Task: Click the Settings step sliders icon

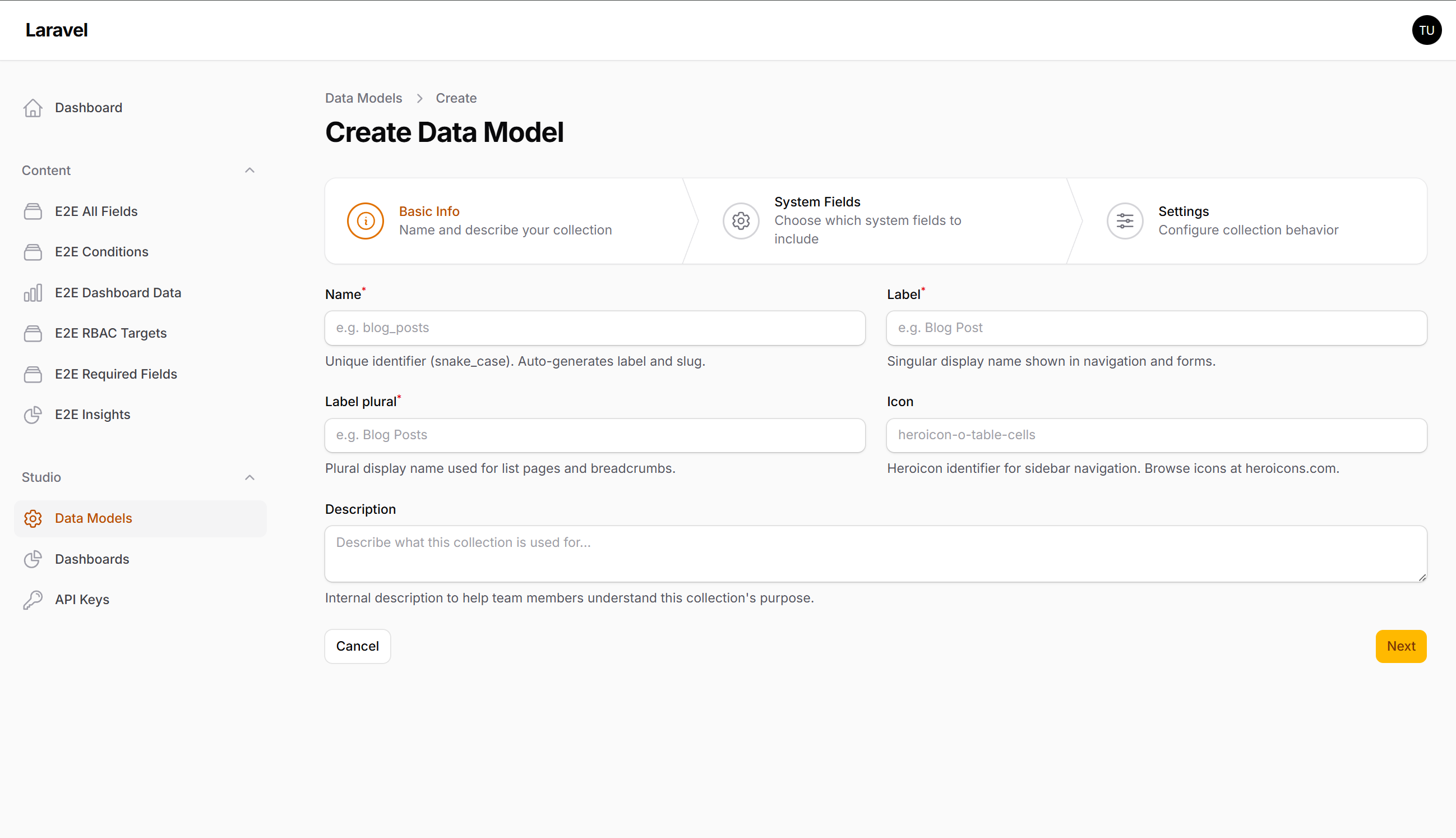Action: click(x=1124, y=220)
